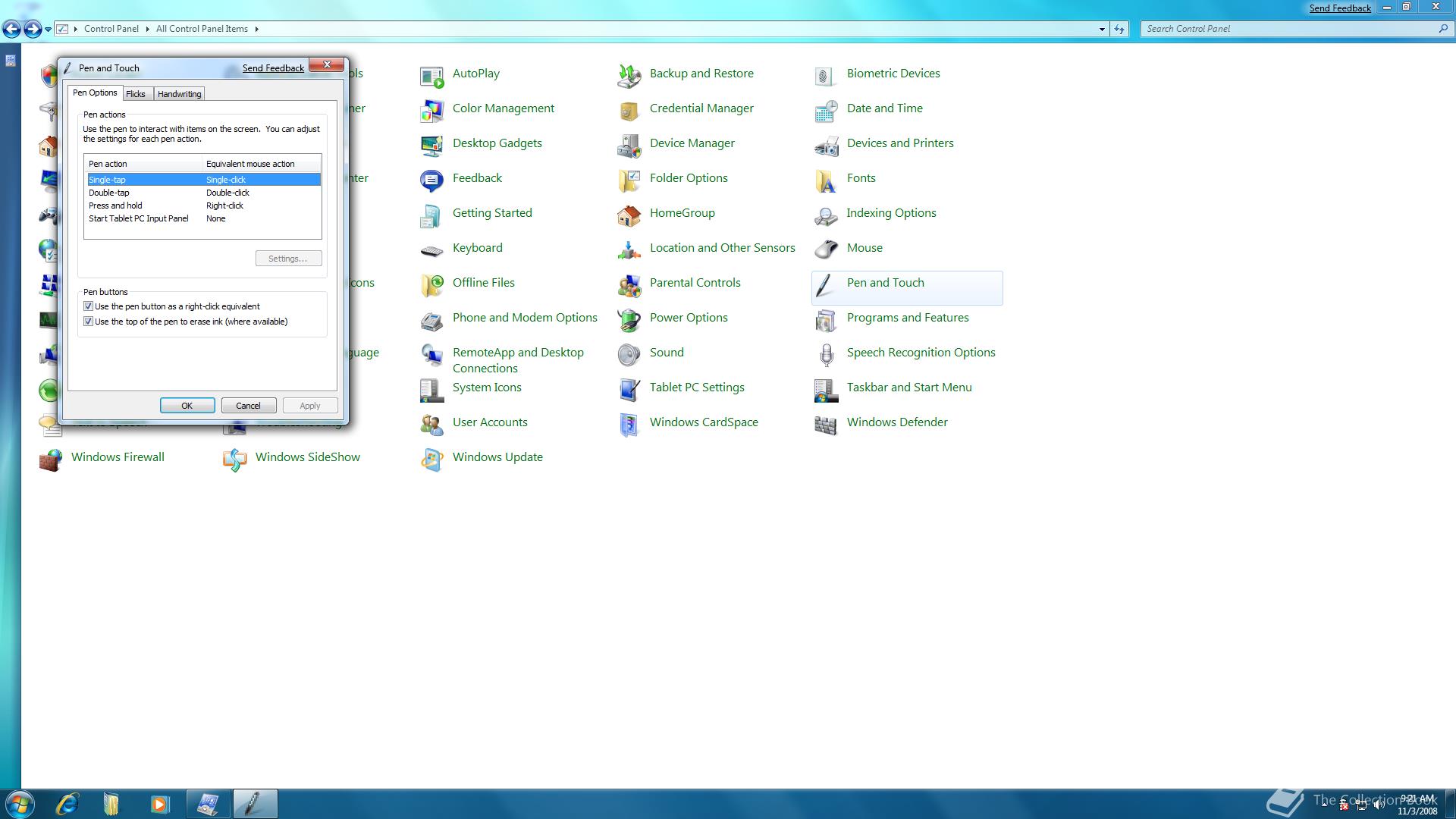
Task: Select the Double-tap pen action row
Action: 203,193
